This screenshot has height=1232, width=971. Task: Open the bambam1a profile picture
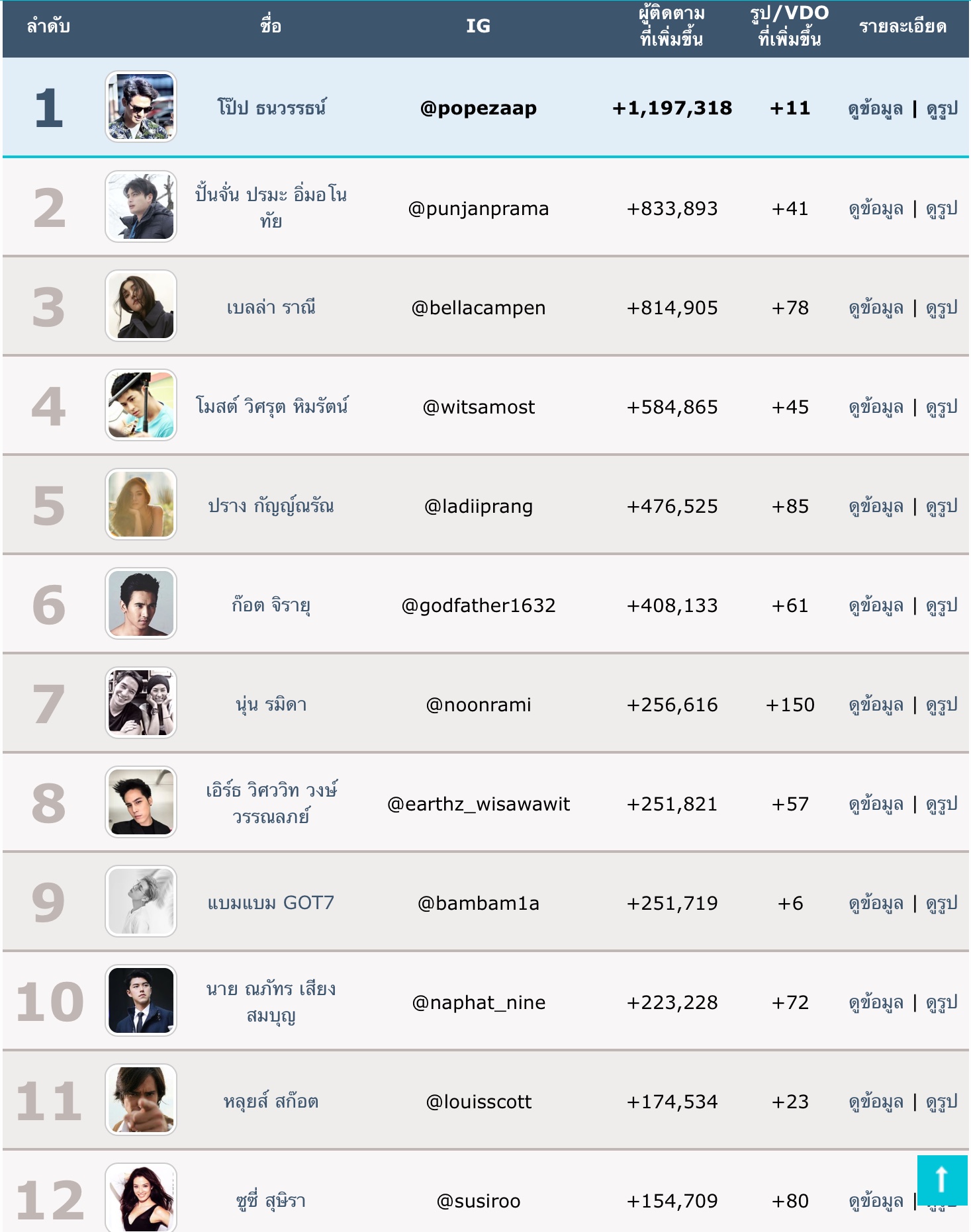point(141,901)
